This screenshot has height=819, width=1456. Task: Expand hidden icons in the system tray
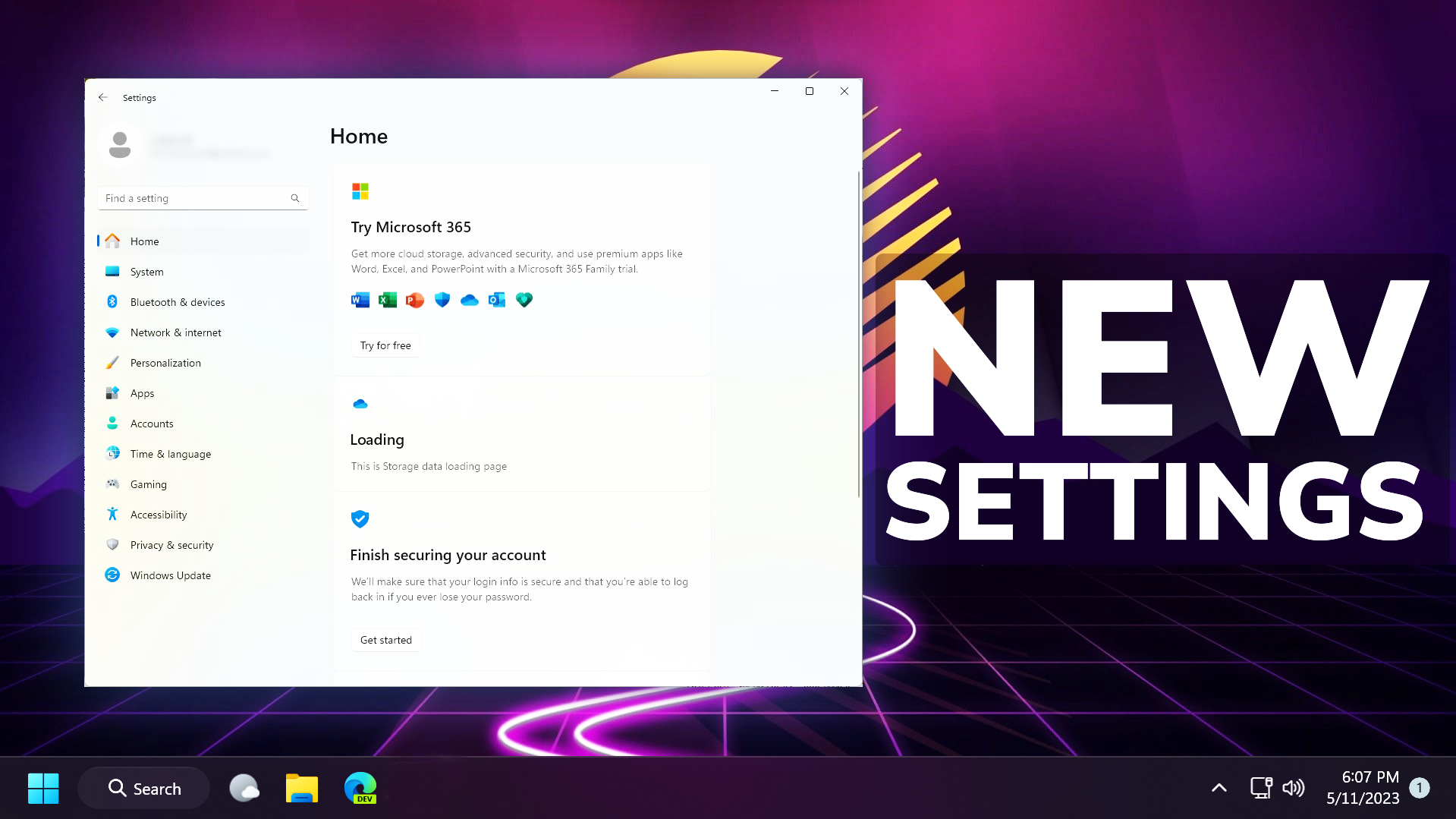click(x=1219, y=788)
